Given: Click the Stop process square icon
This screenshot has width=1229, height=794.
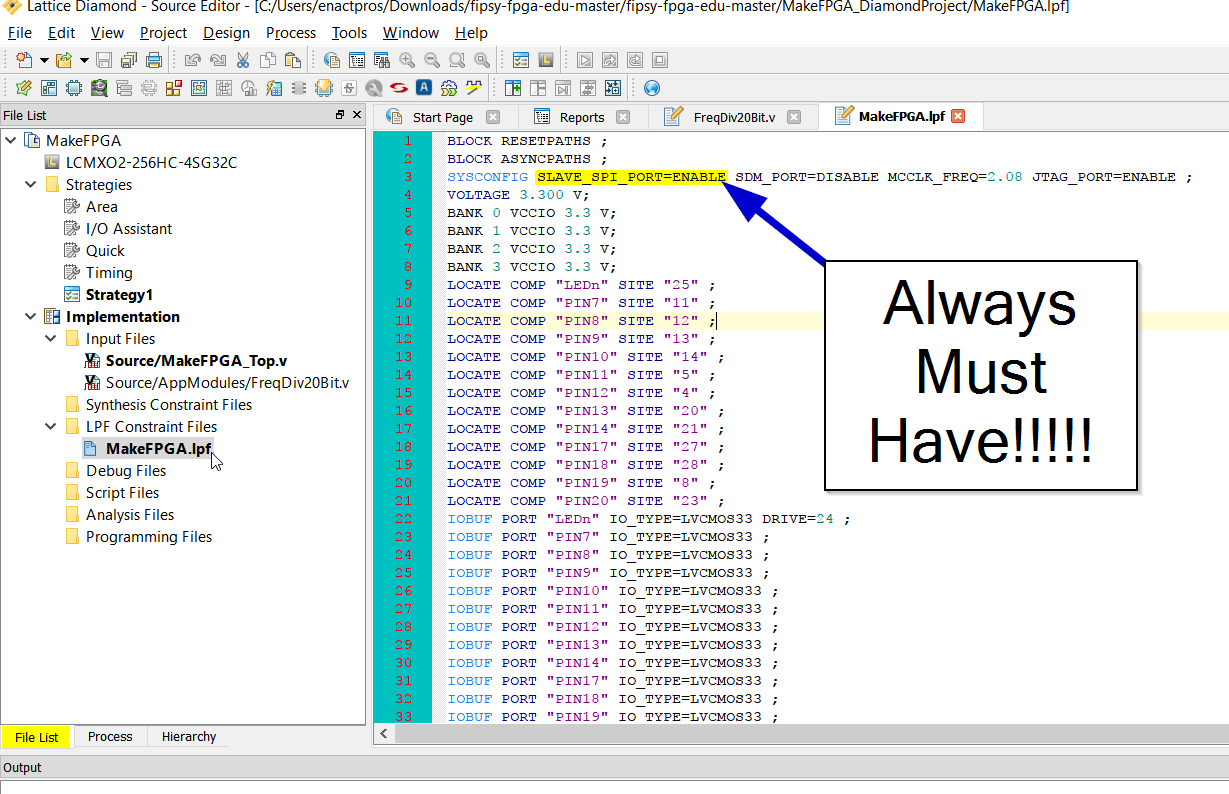Looking at the screenshot, I should point(660,60).
